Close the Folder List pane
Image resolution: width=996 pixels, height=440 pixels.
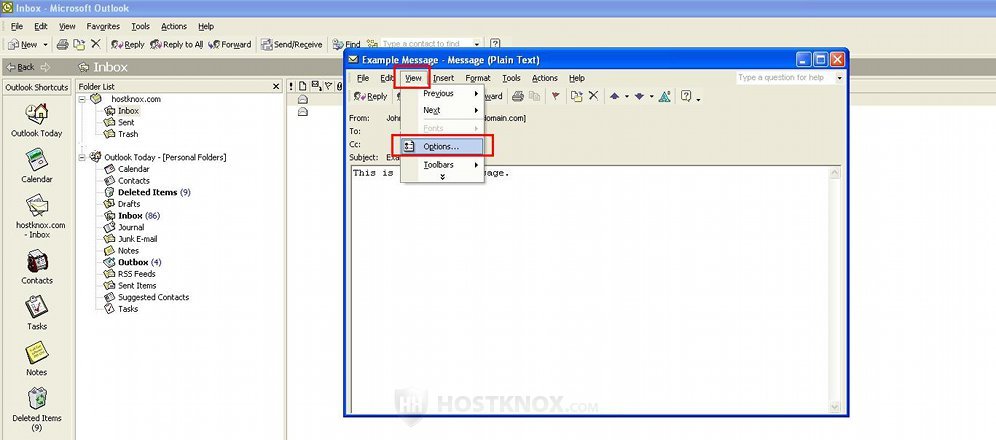pos(276,86)
